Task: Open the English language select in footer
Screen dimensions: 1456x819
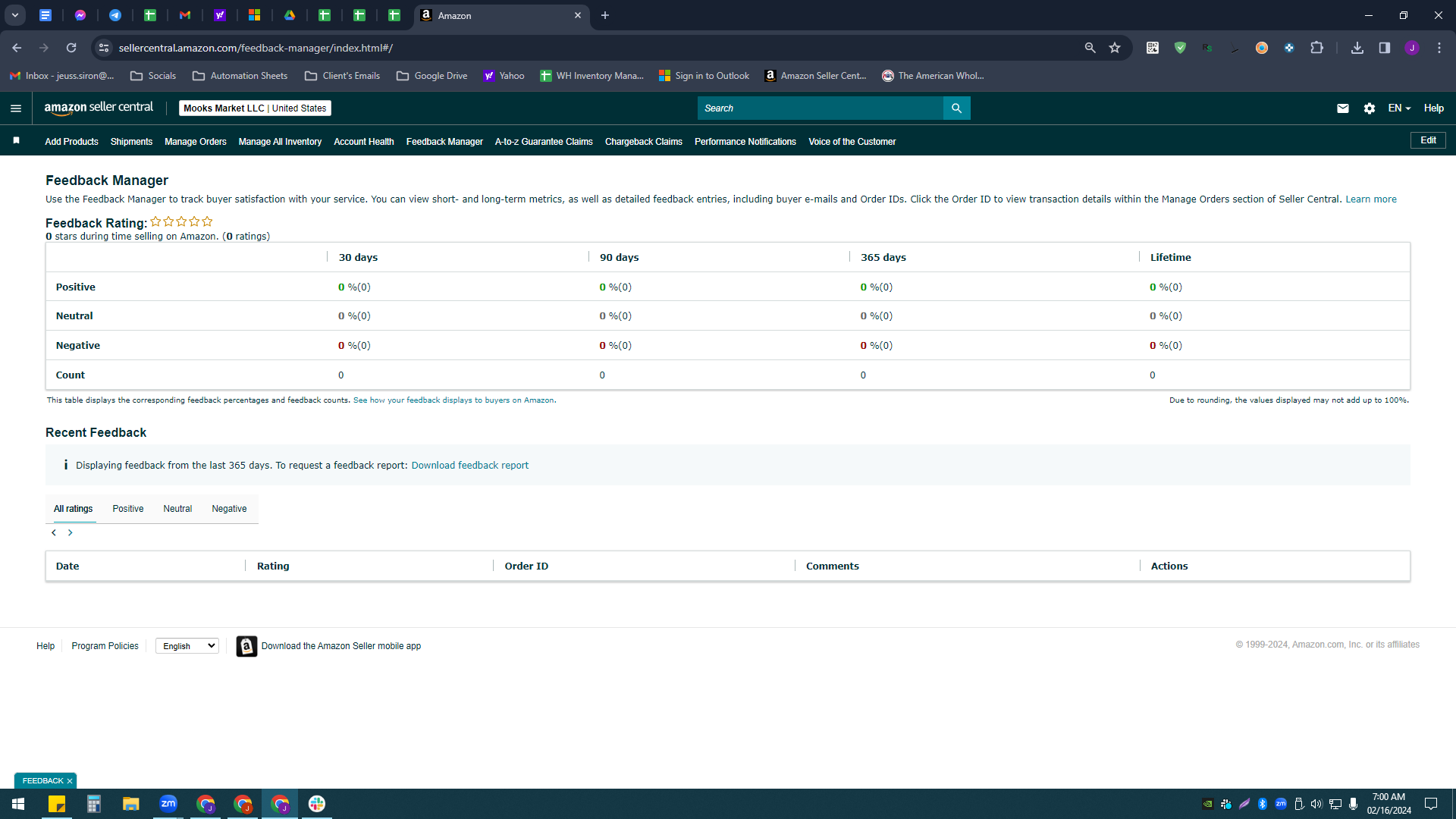Action: [x=187, y=646]
